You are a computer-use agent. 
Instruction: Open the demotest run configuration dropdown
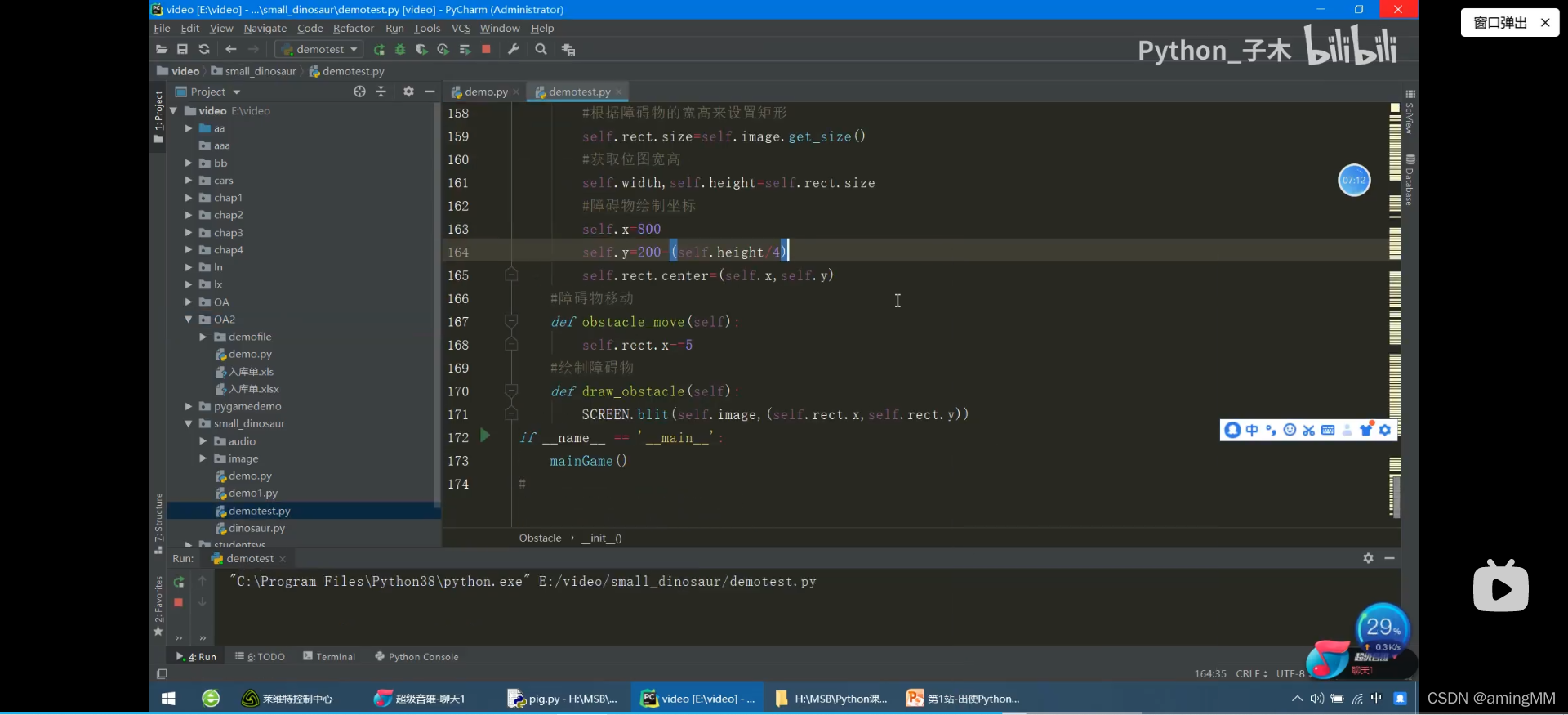pyautogui.click(x=320, y=49)
